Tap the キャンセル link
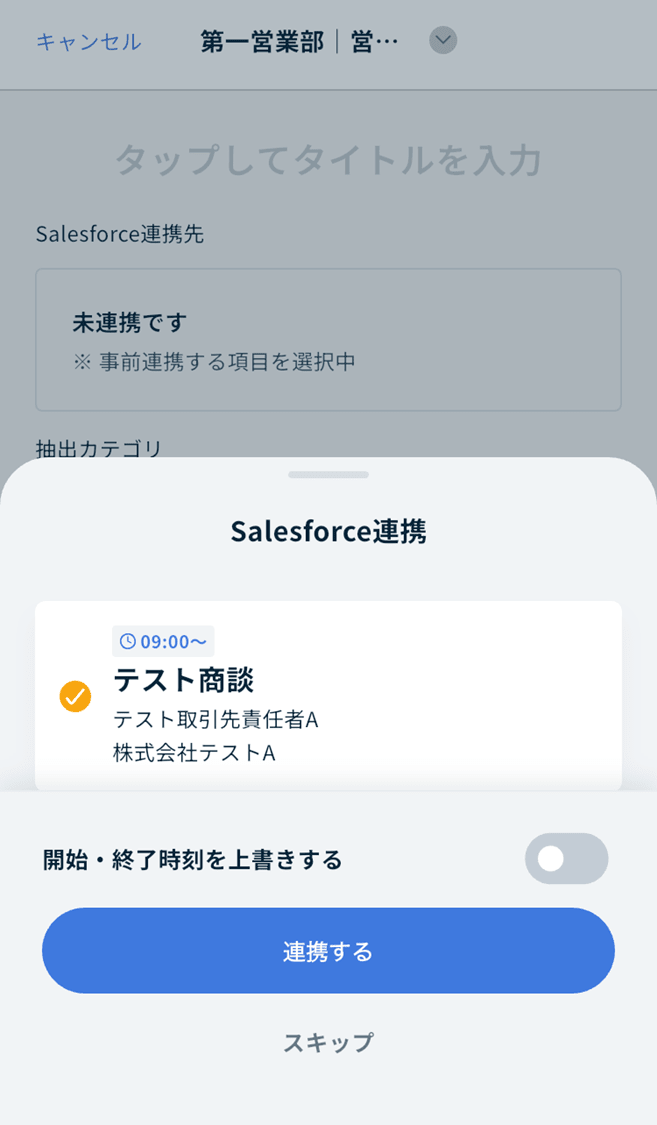 (89, 42)
